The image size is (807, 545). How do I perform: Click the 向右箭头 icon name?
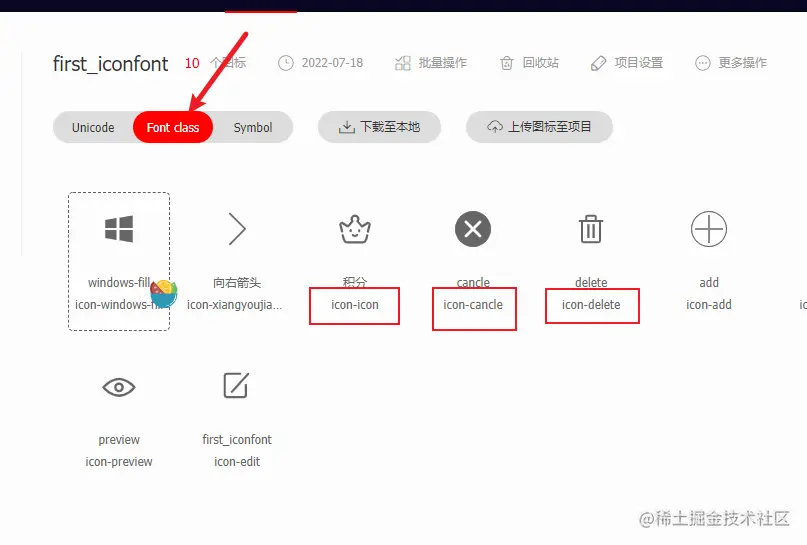pos(237,283)
